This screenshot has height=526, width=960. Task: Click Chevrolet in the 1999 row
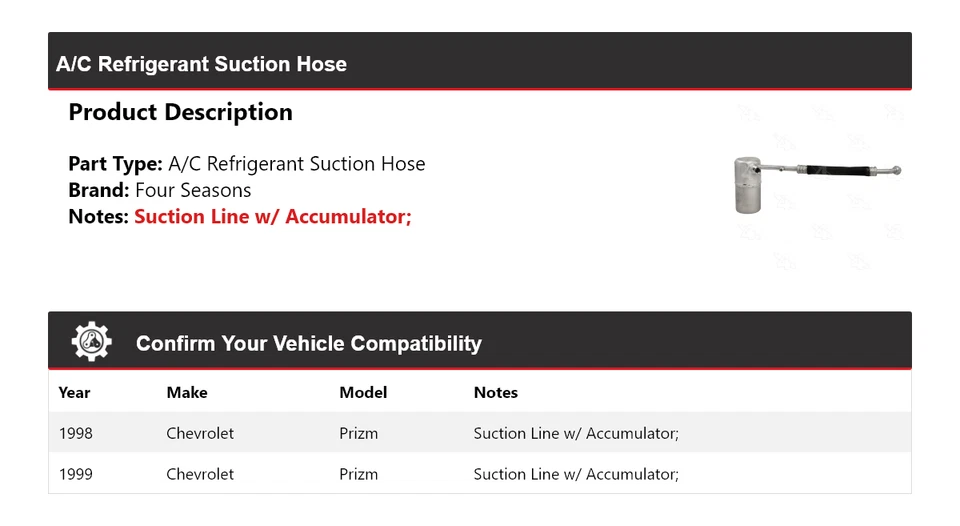(x=200, y=474)
